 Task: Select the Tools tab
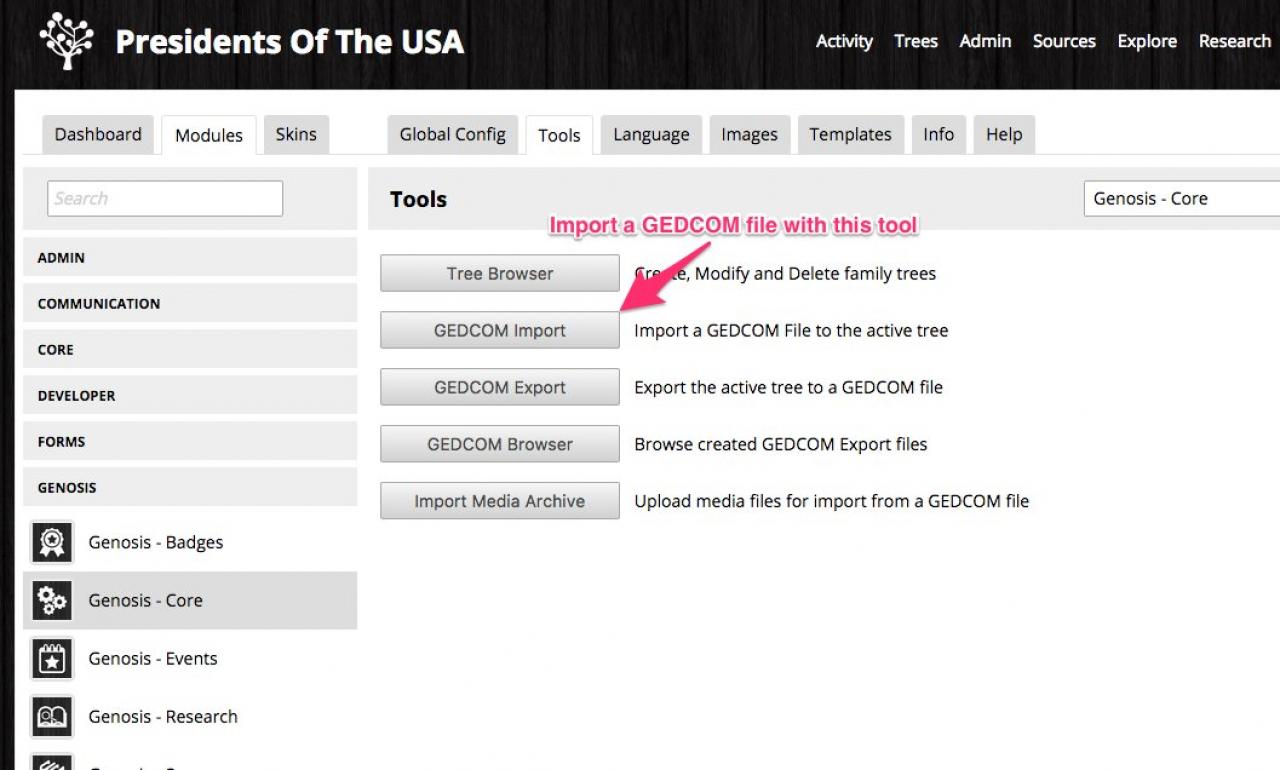click(x=559, y=135)
